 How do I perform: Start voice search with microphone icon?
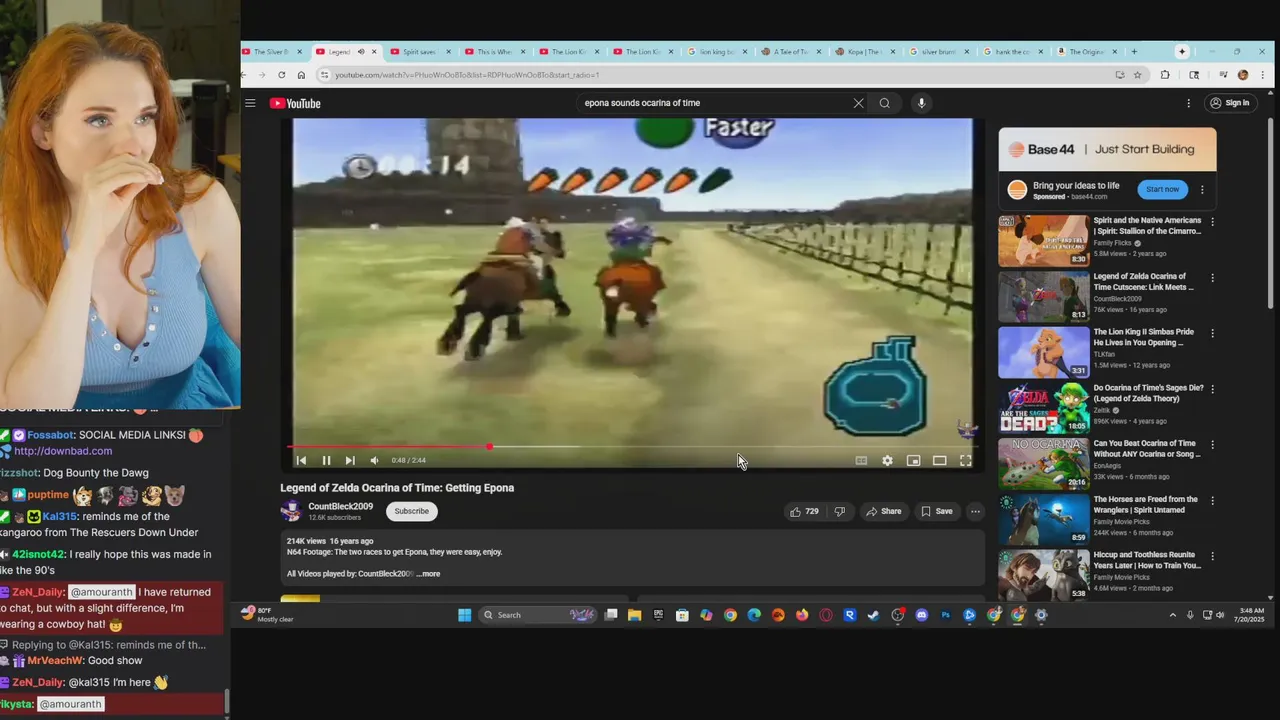point(922,103)
